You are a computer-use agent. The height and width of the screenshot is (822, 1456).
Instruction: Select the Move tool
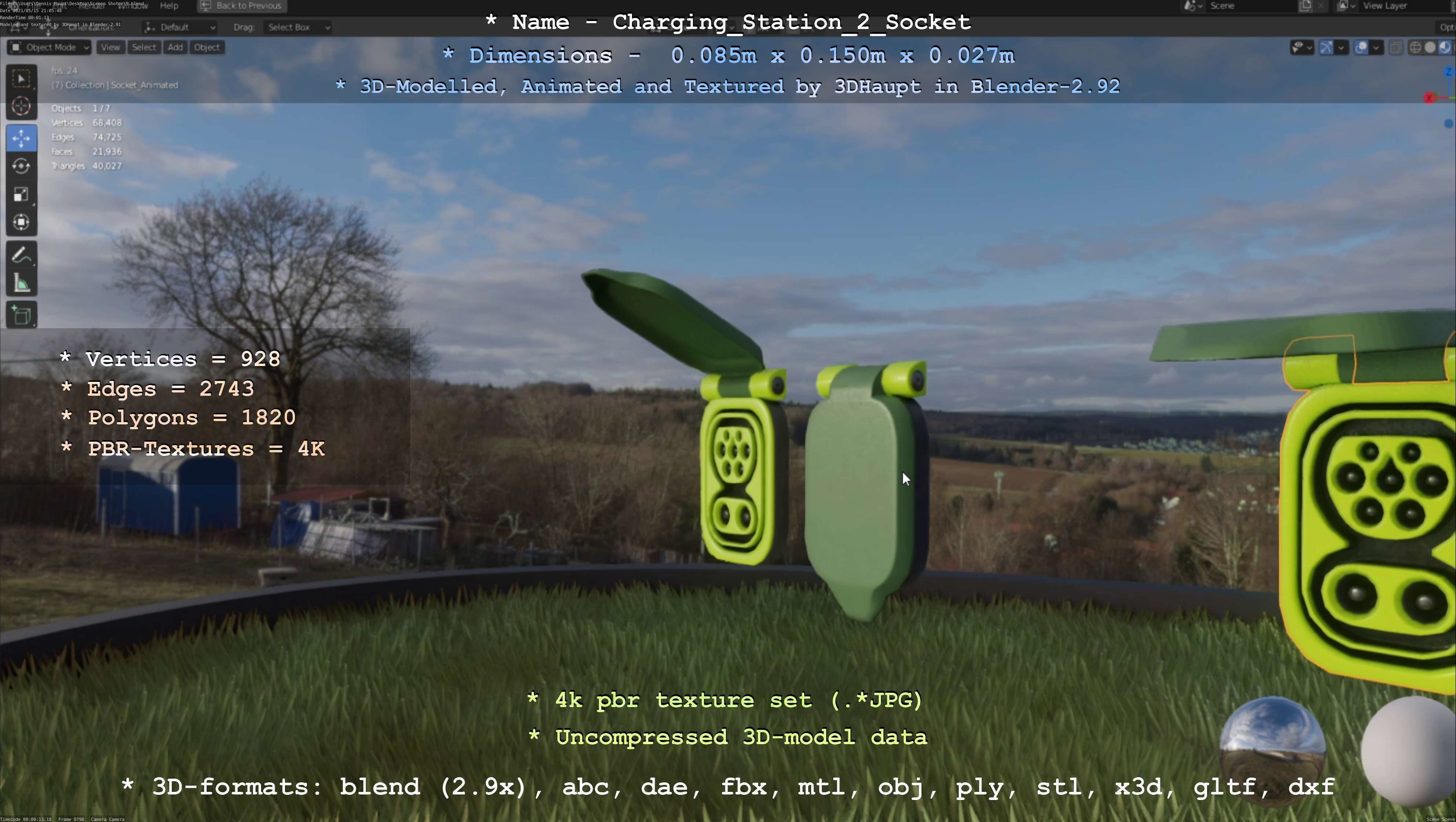[x=21, y=138]
